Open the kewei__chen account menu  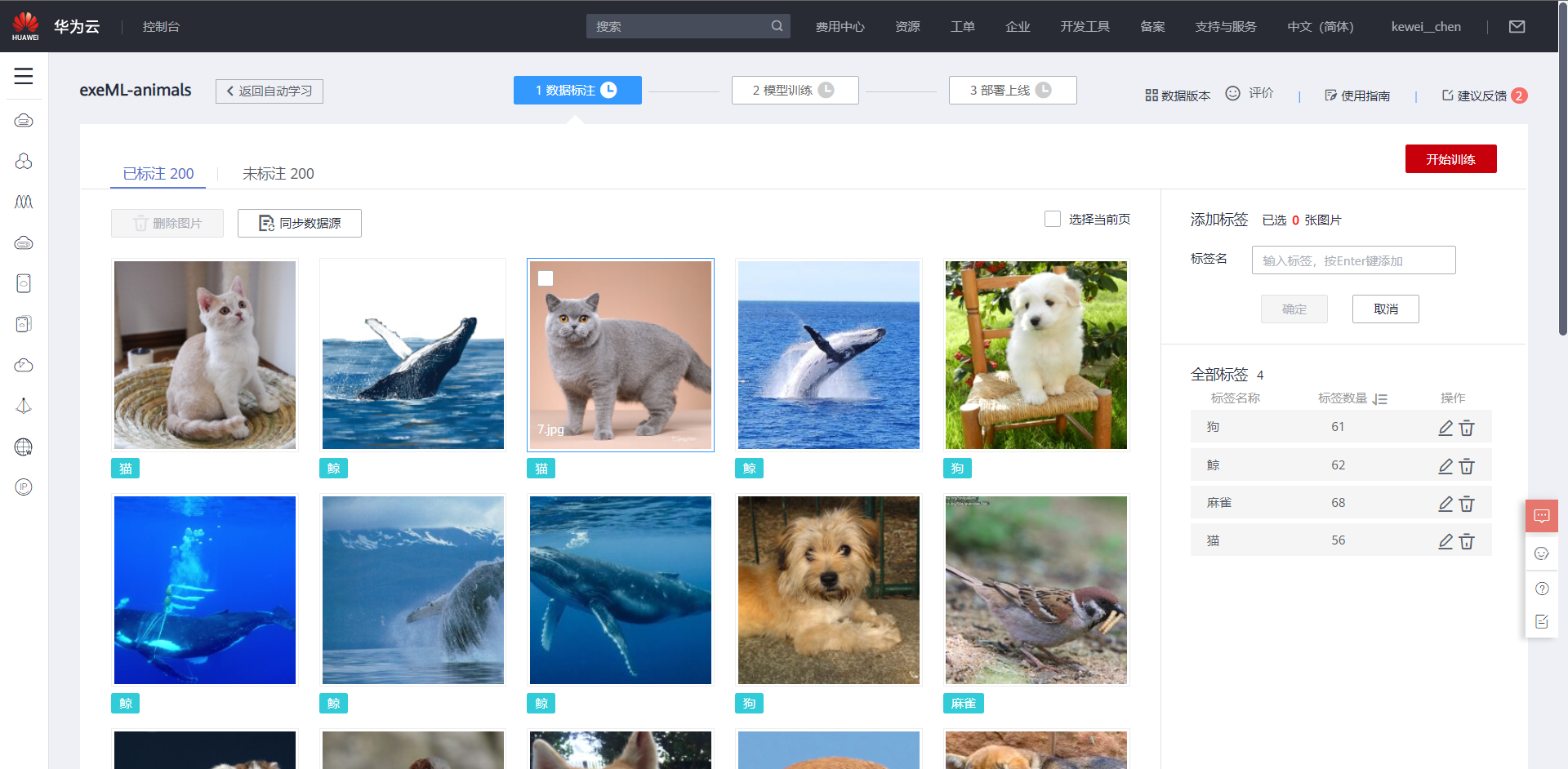(x=1426, y=26)
